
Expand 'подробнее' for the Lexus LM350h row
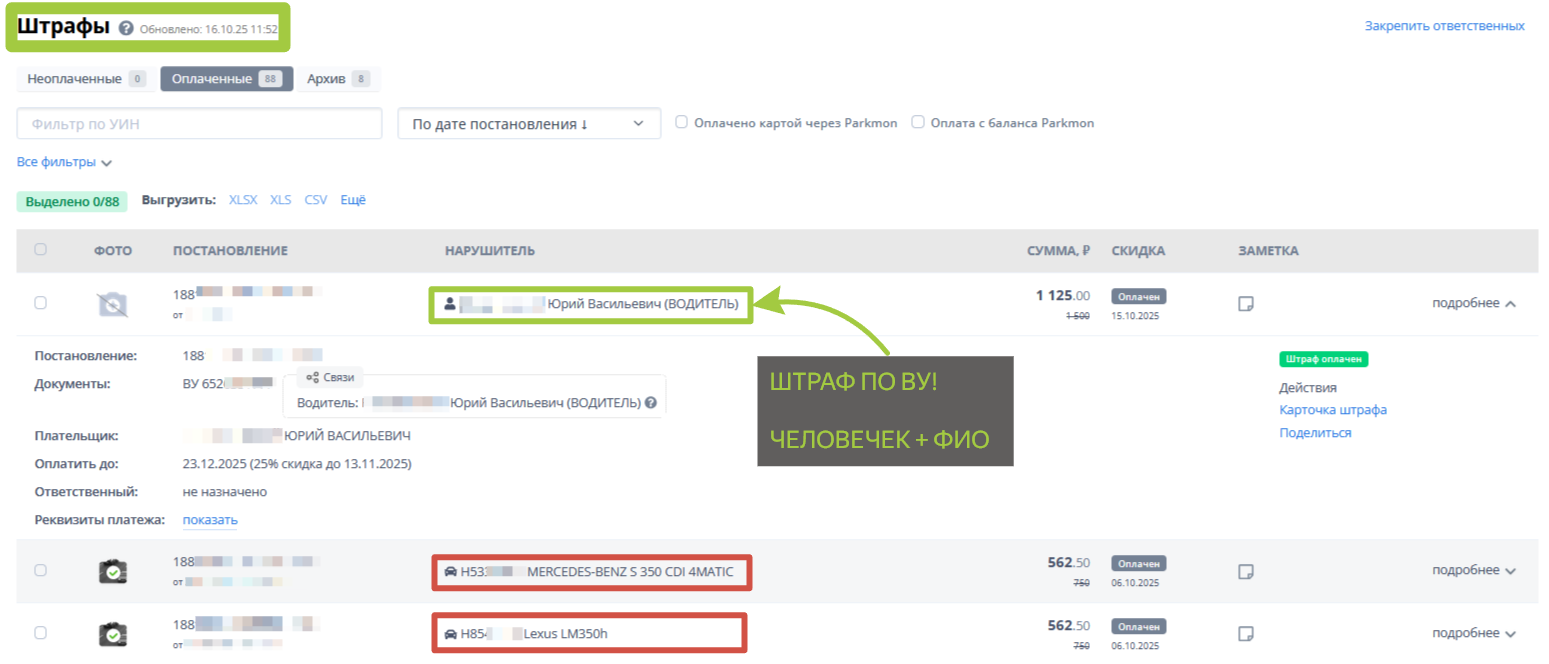click(x=1474, y=633)
